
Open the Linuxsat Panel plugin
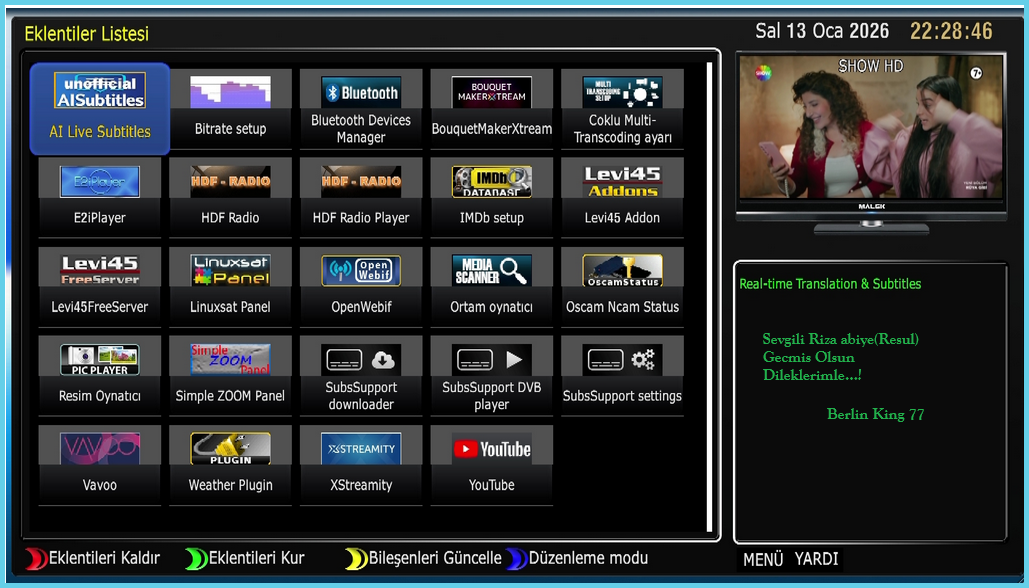pyautogui.click(x=230, y=287)
